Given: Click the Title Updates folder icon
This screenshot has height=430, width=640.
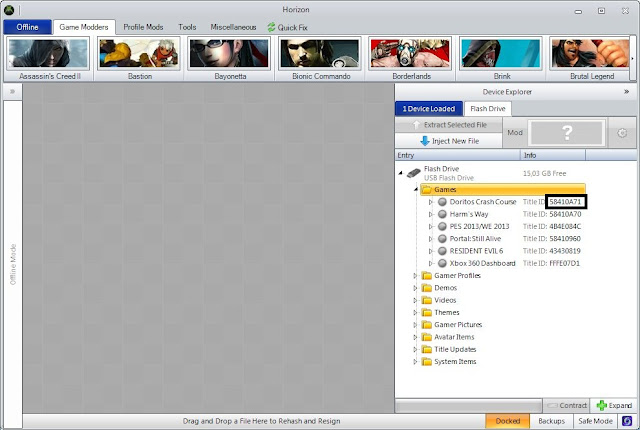Looking at the screenshot, I should click(x=427, y=349).
